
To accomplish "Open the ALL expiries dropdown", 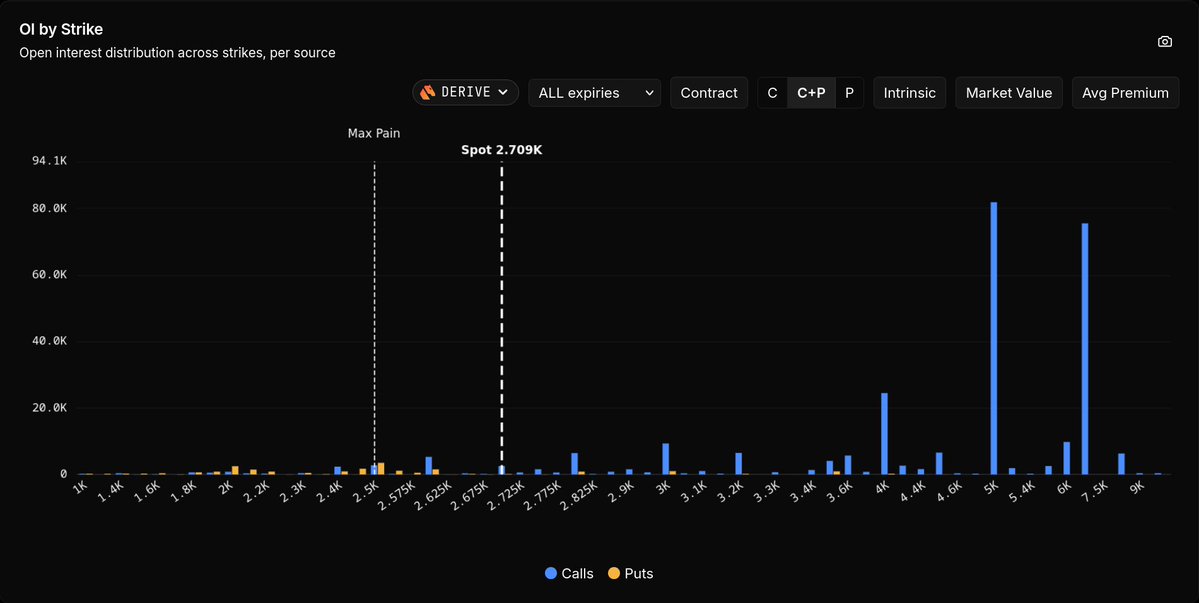I will (x=595, y=92).
